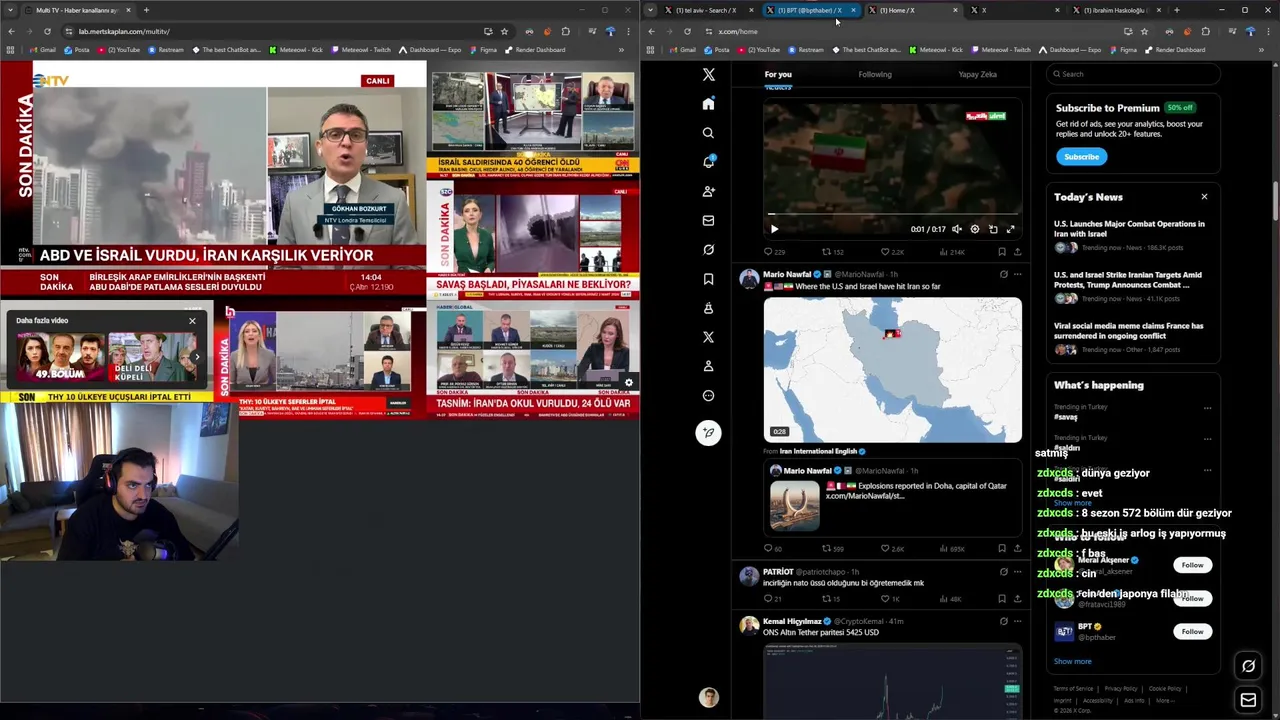The height and width of the screenshot is (720, 1280).
Task: Open Messages envelope in X sidebar
Action: [708, 220]
